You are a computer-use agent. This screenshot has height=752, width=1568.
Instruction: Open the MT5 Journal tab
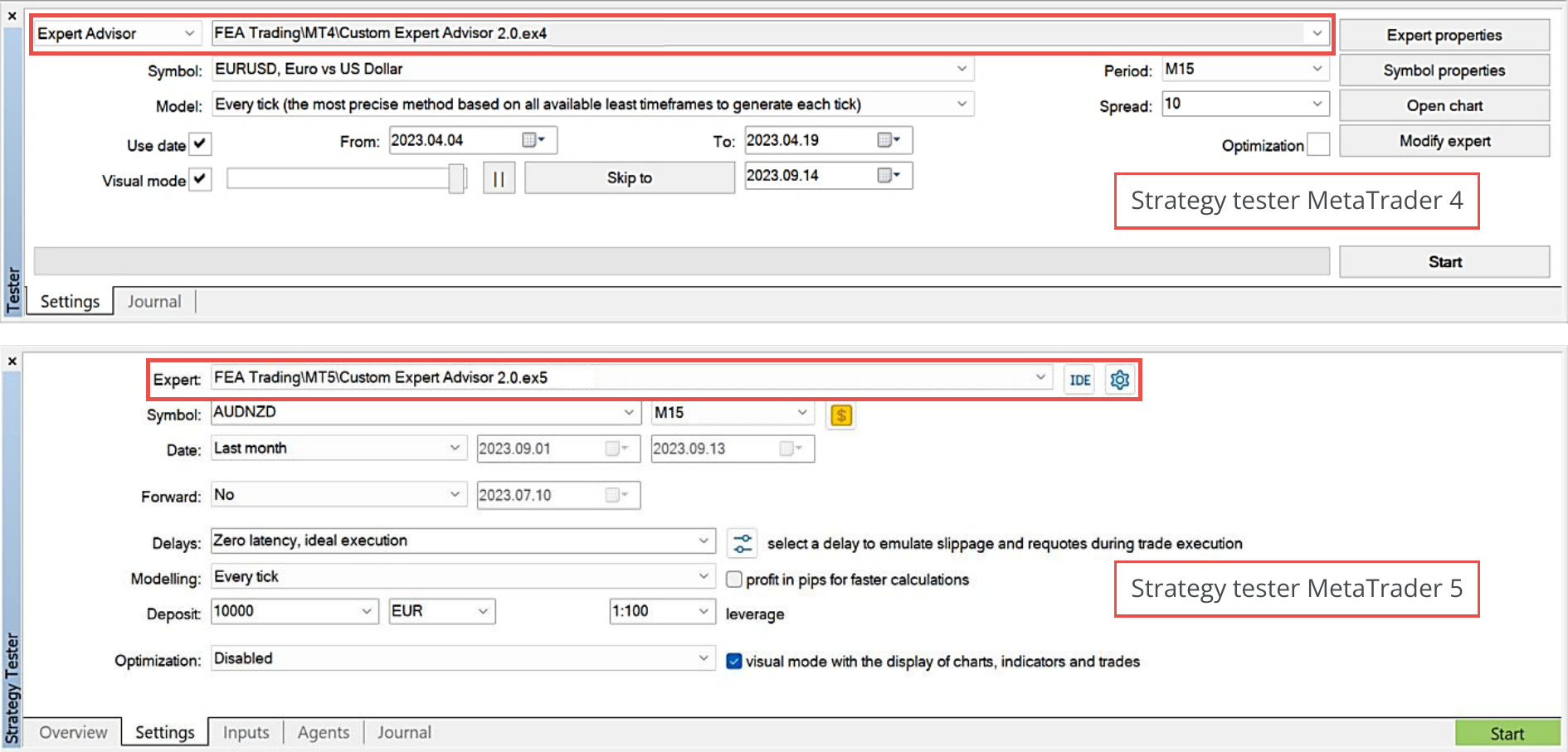coord(404,732)
